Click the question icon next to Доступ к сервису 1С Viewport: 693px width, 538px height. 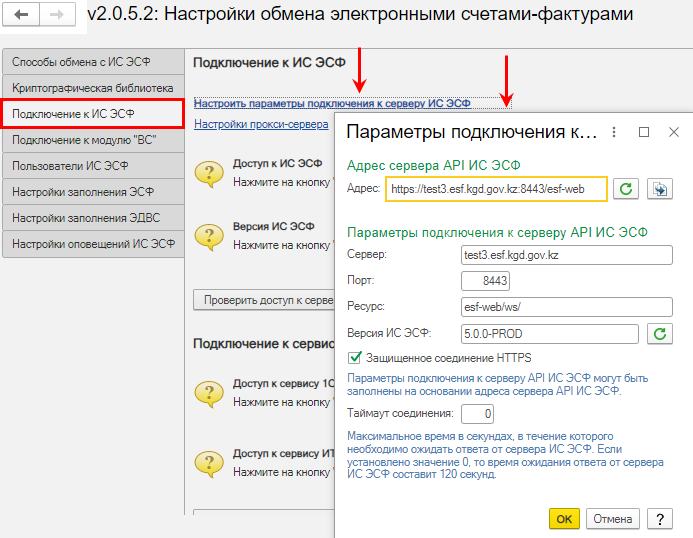[x=209, y=393]
